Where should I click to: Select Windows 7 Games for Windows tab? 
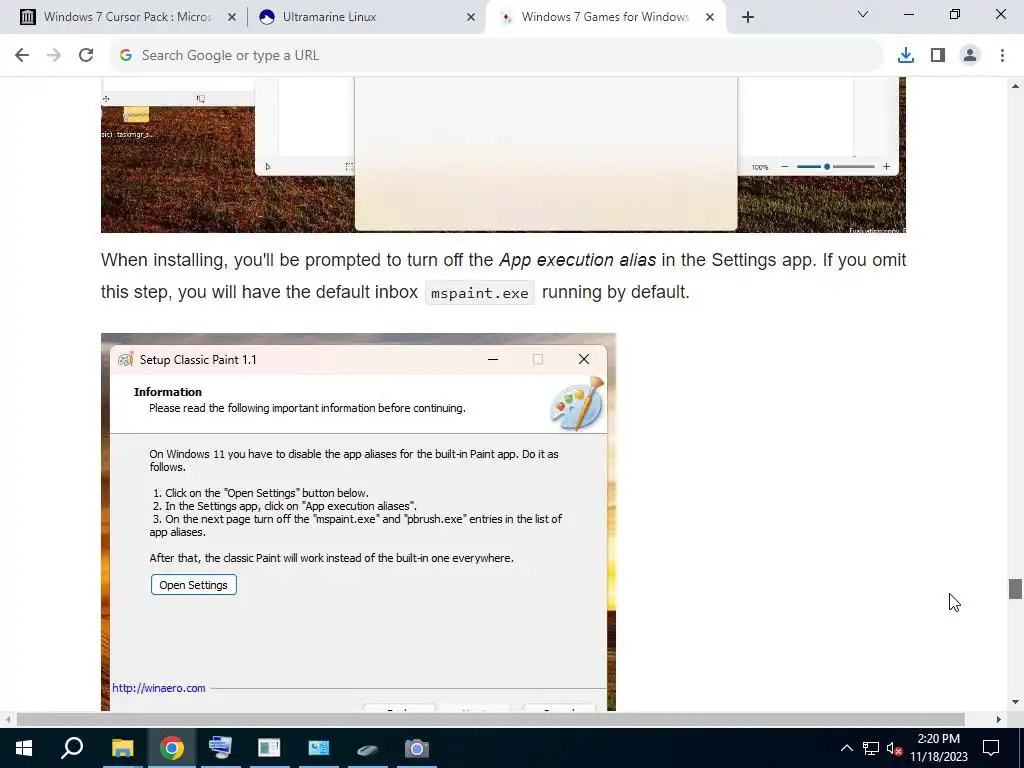tap(604, 17)
